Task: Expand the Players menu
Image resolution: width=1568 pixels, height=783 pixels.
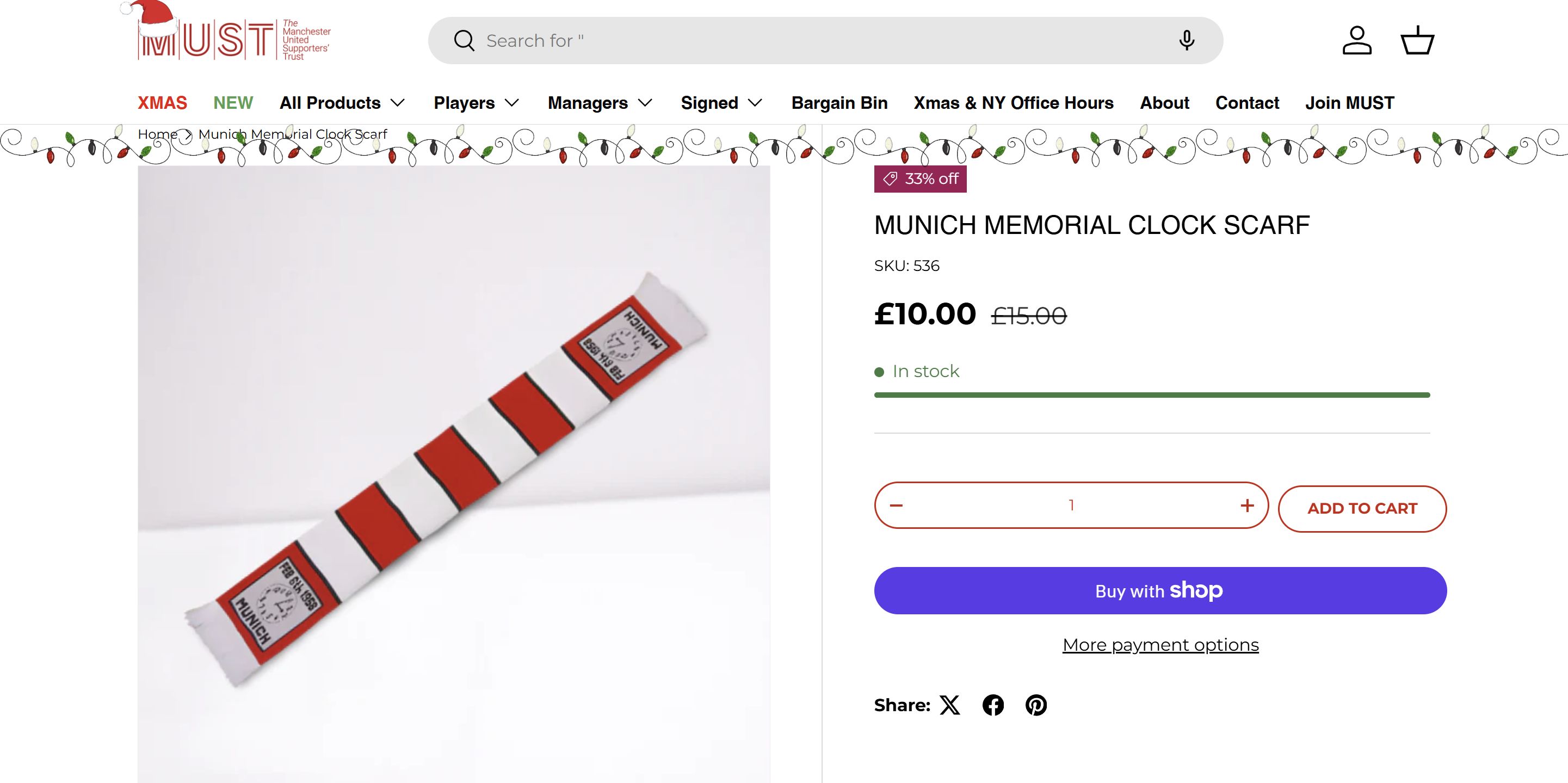Action: [x=476, y=103]
